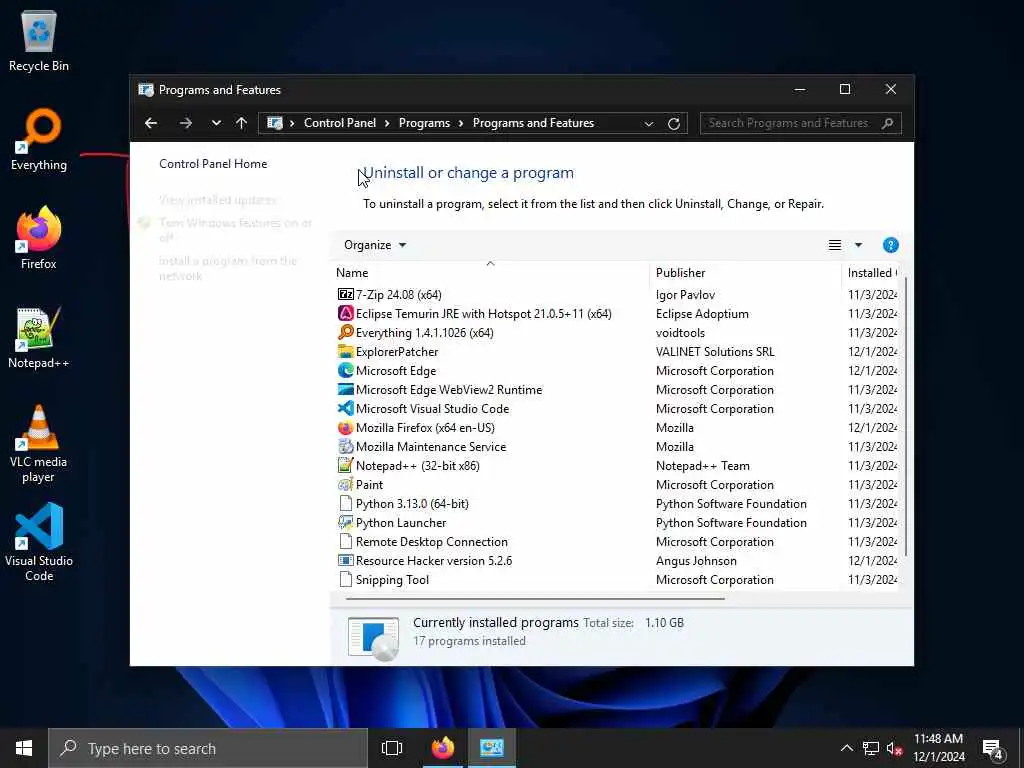The image size is (1024, 768).
Task: Open the Recycle Bin desktop icon
Action: point(39,41)
